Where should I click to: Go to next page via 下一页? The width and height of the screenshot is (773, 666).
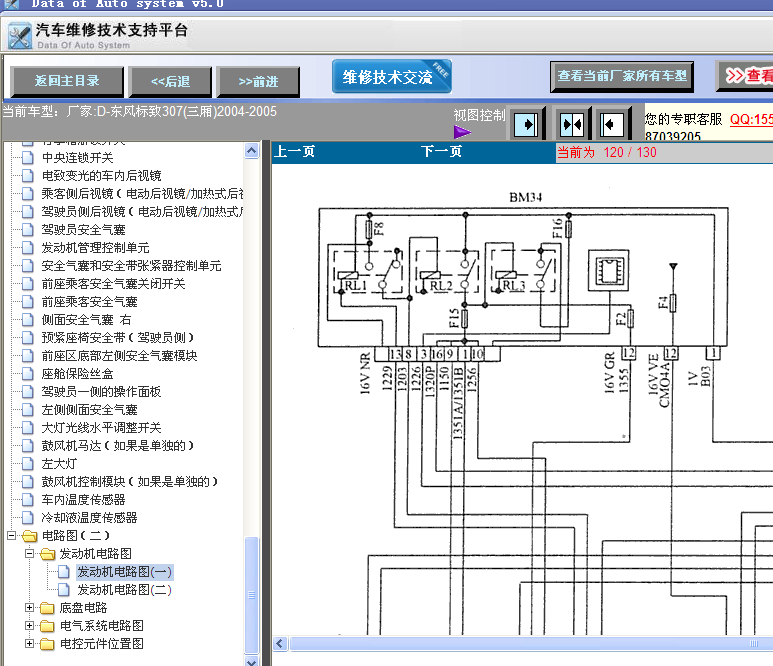pyautogui.click(x=441, y=151)
